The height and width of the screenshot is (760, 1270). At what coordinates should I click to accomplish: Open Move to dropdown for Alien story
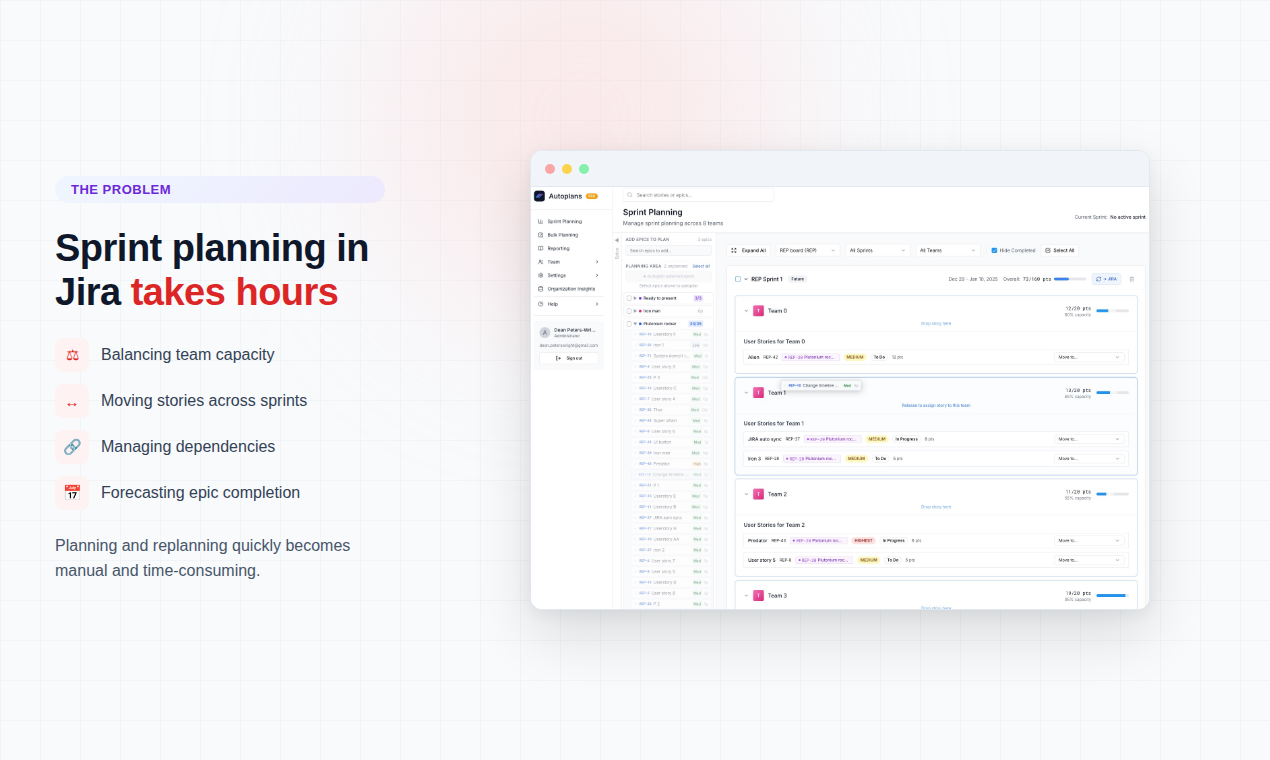(x=1089, y=357)
